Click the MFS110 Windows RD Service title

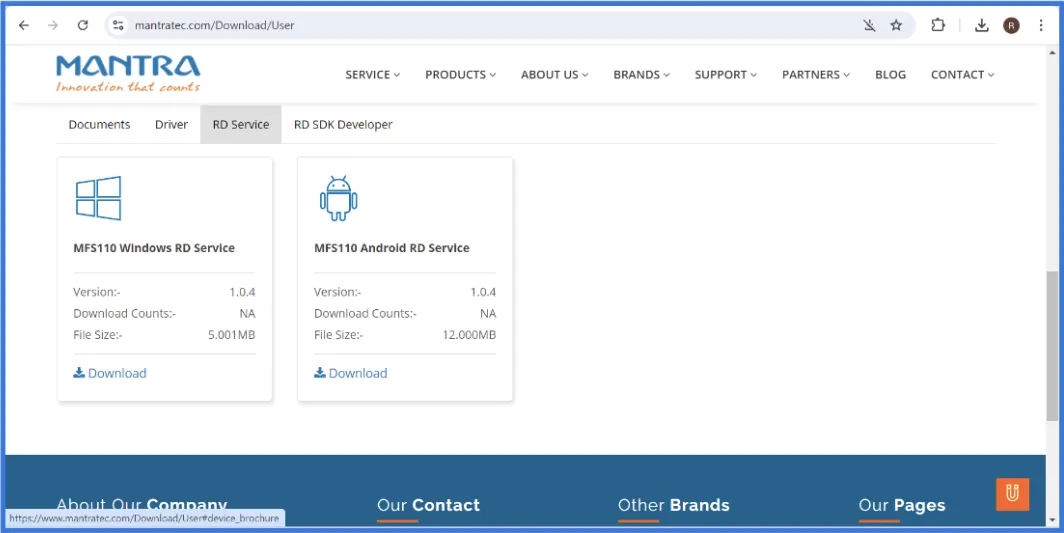(x=154, y=248)
